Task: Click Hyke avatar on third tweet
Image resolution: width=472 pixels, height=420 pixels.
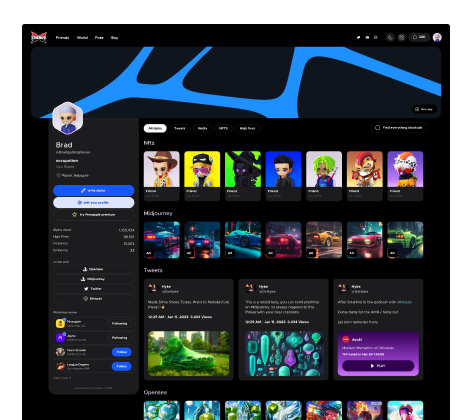Action: click(343, 288)
